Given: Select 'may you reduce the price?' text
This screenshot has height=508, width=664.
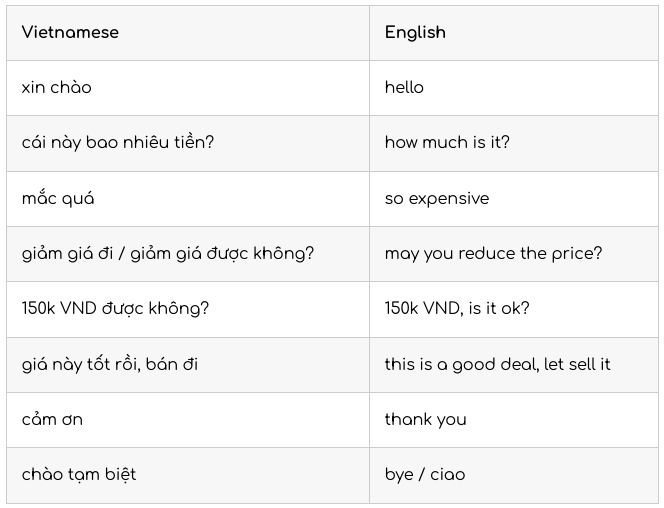Looking at the screenshot, I should [x=493, y=254].
